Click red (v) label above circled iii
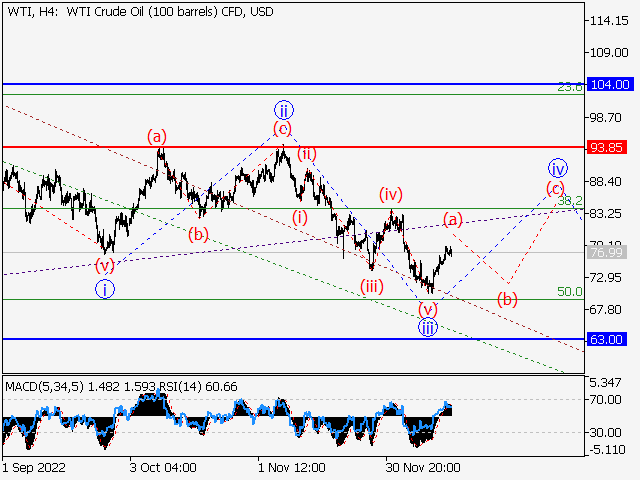Viewport: 640px width, 480px height. tap(428, 309)
